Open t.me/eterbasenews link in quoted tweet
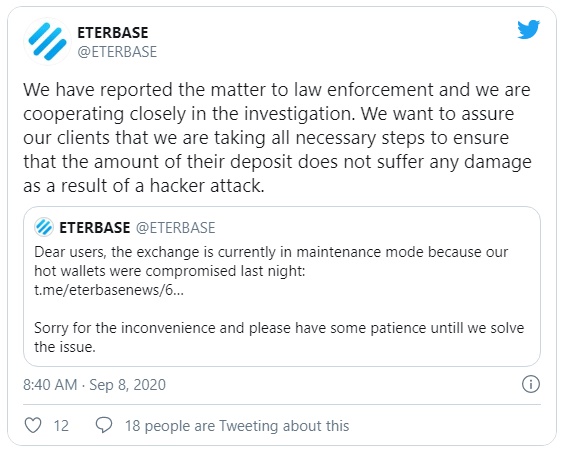The height and width of the screenshot is (453, 565). tap(109, 290)
